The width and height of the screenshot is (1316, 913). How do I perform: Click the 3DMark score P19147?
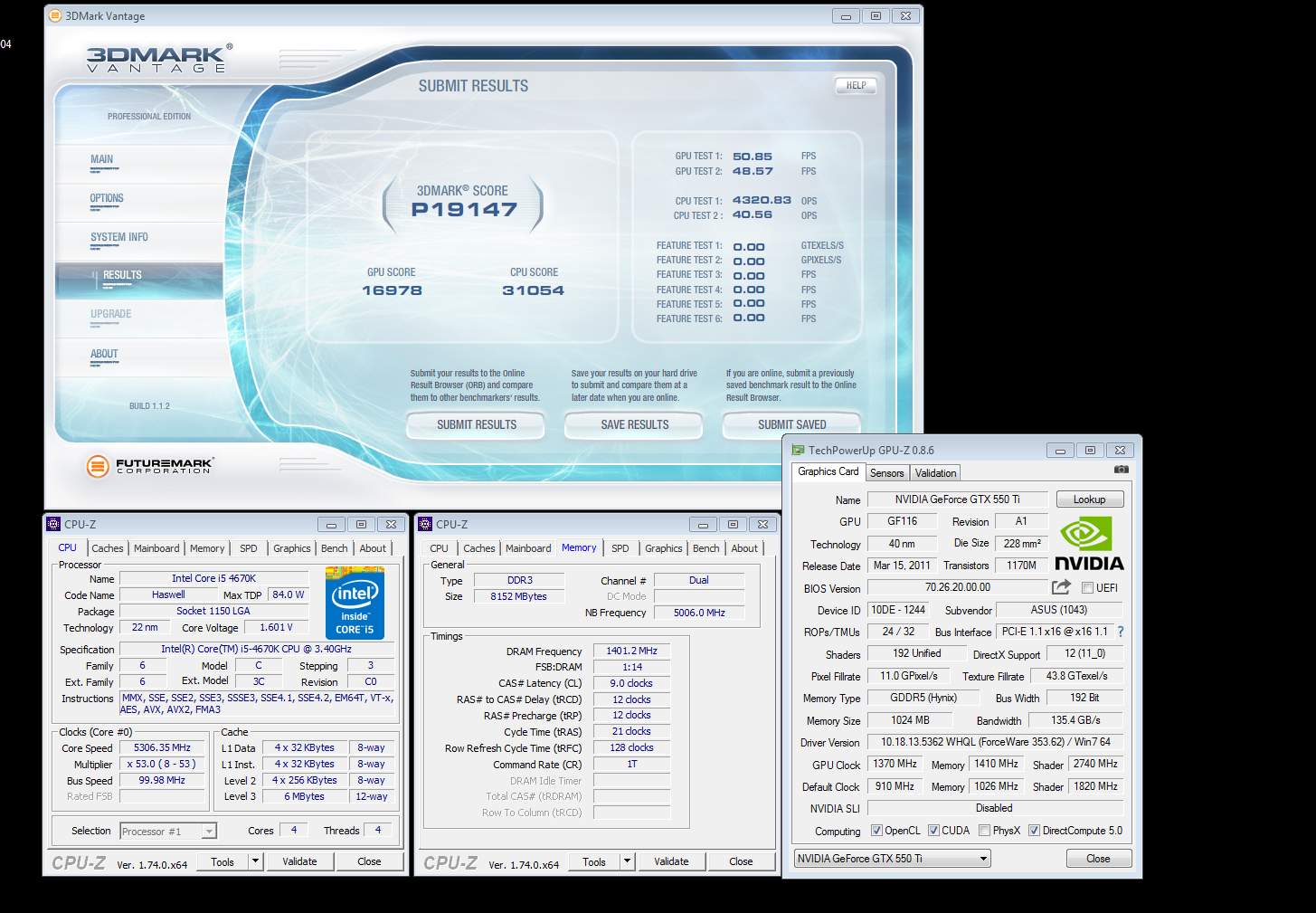tap(464, 210)
